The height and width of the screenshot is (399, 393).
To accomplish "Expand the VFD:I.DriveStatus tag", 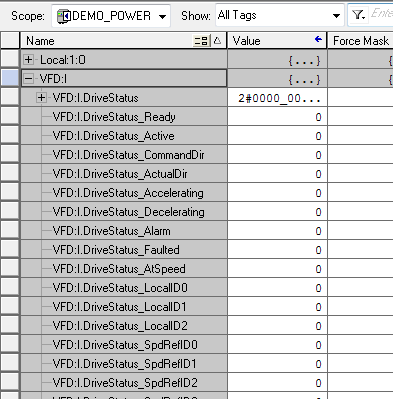I will pyautogui.click(x=41, y=98).
